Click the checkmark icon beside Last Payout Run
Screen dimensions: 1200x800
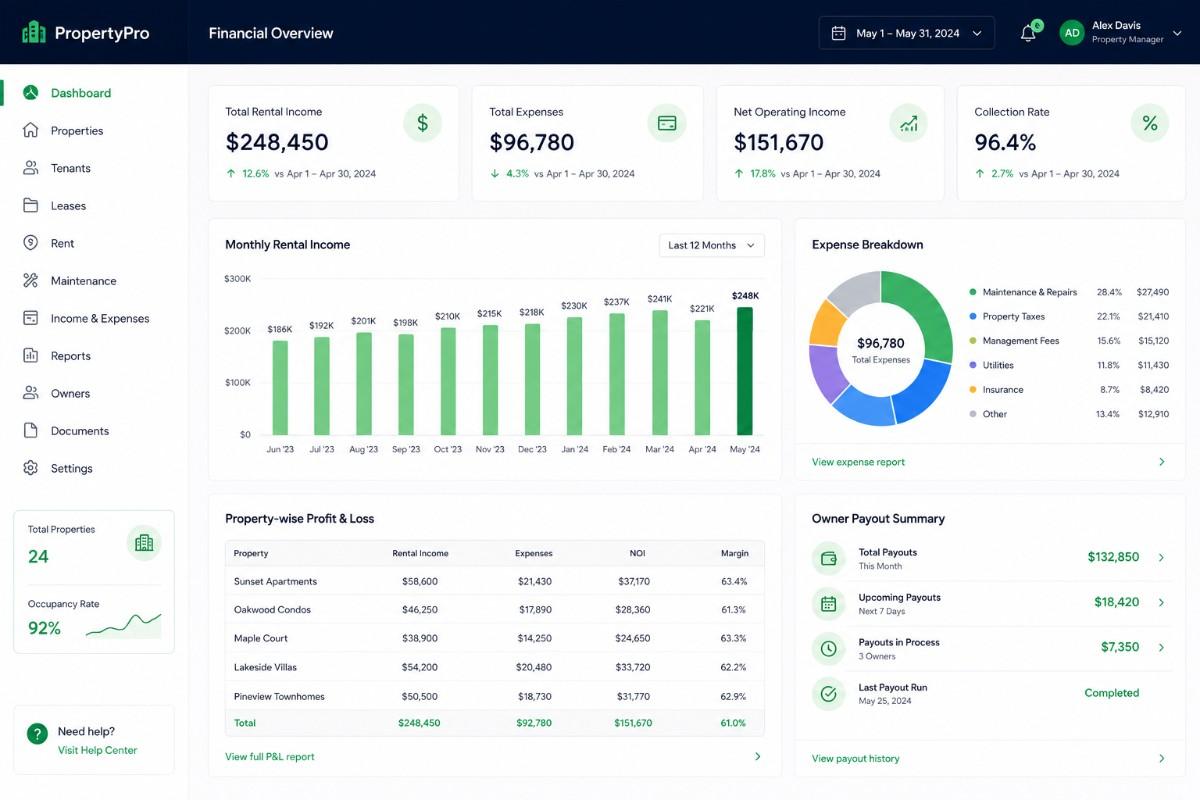click(828, 693)
